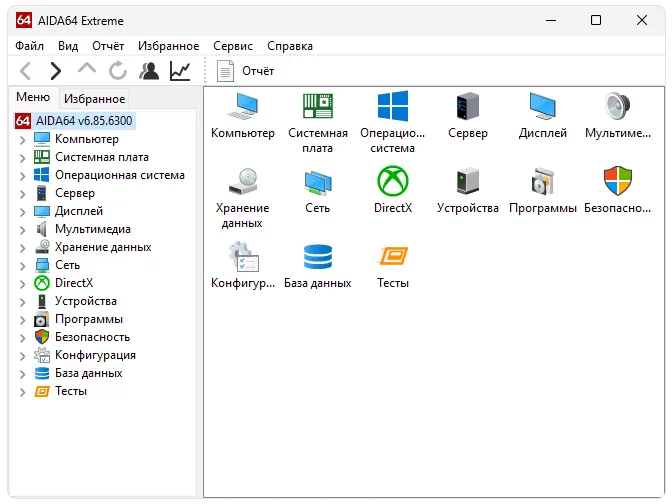This screenshot has width=672, height=504.
Task: Open the Программы large icon
Action: [x=543, y=181]
